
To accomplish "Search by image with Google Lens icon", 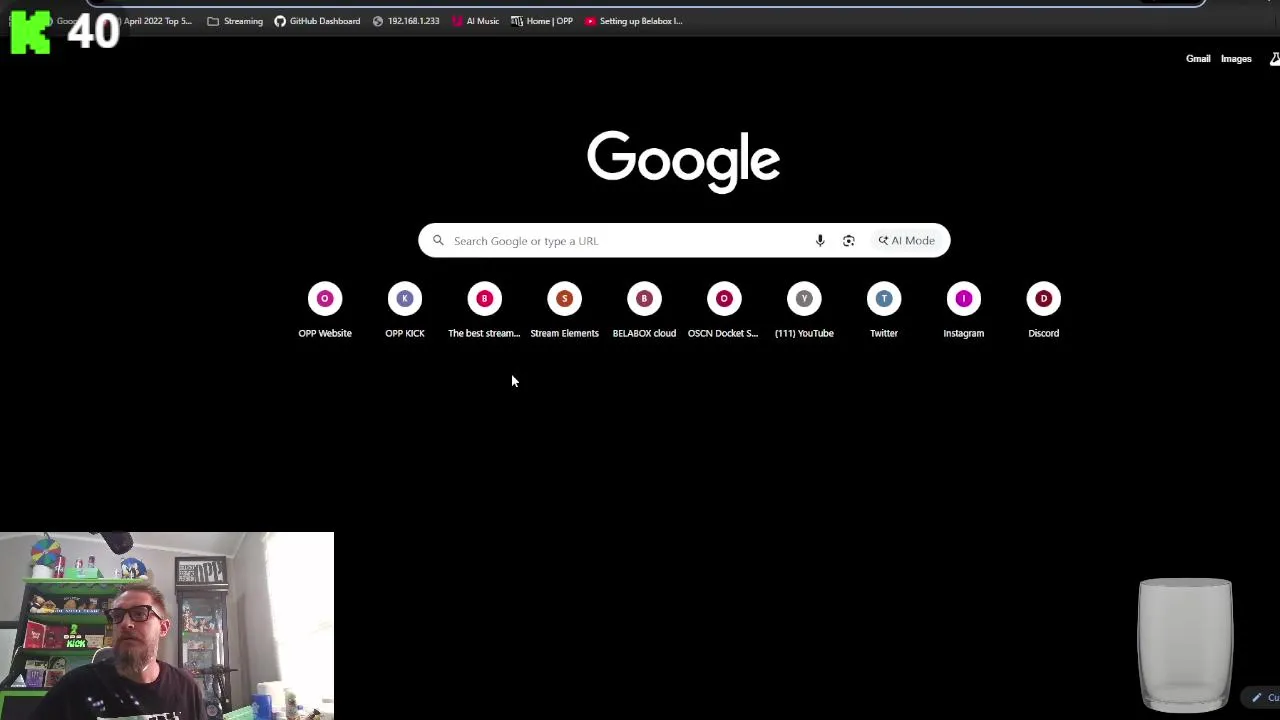I will point(849,240).
